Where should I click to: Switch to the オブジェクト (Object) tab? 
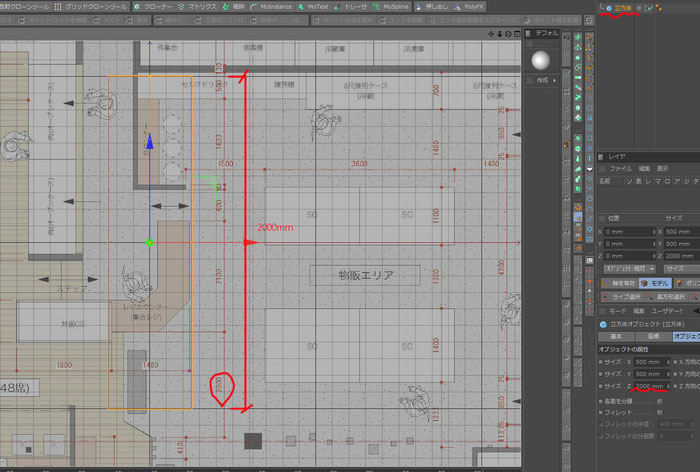687,336
